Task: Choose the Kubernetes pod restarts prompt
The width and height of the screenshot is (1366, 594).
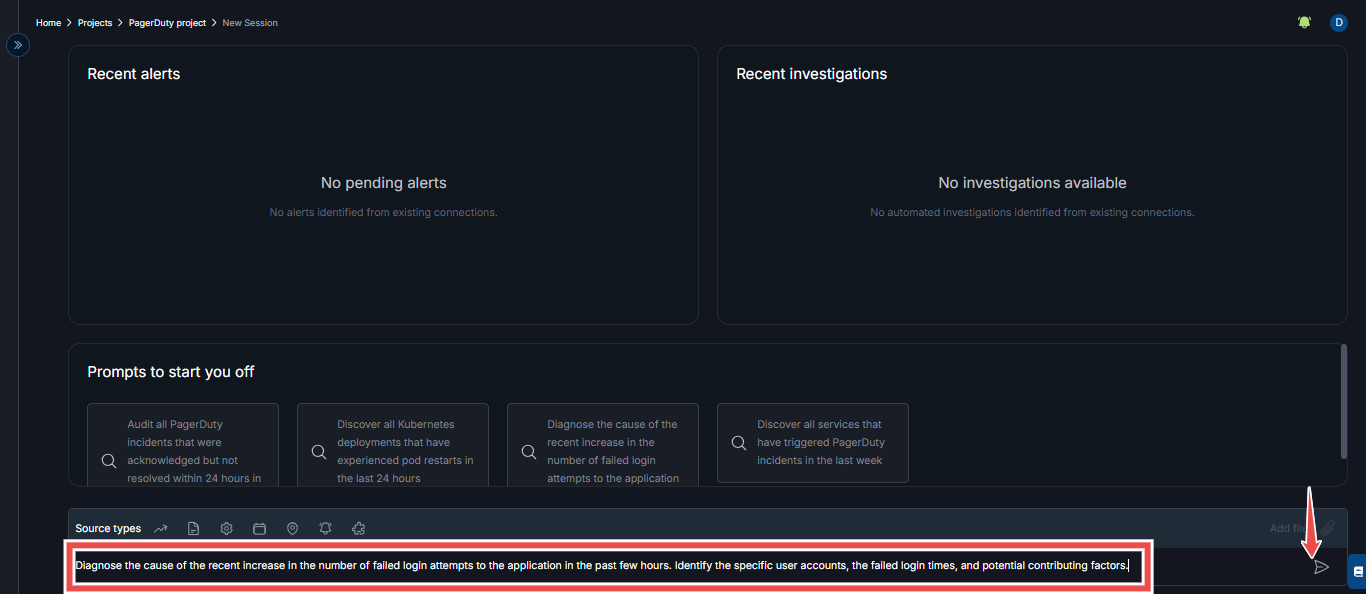Action: pos(393,444)
